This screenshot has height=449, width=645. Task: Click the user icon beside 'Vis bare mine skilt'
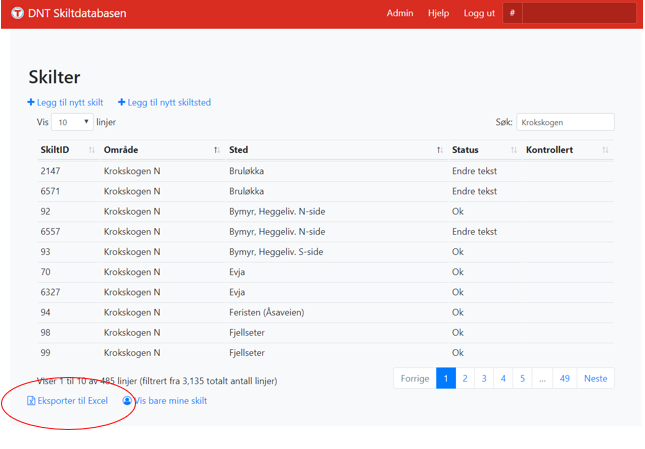click(x=127, y=400)
